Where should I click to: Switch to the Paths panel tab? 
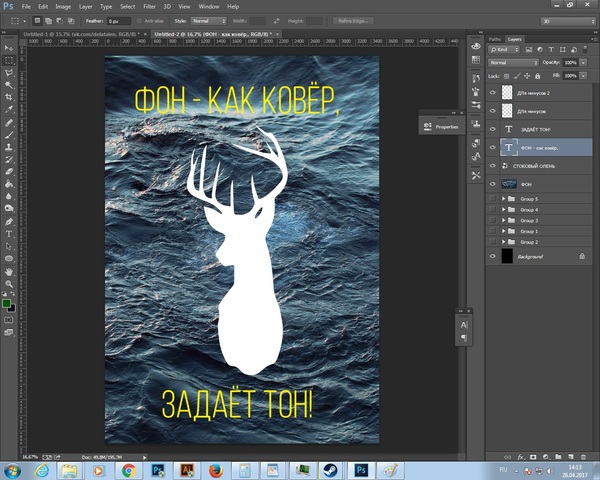[x=493, y=39]
